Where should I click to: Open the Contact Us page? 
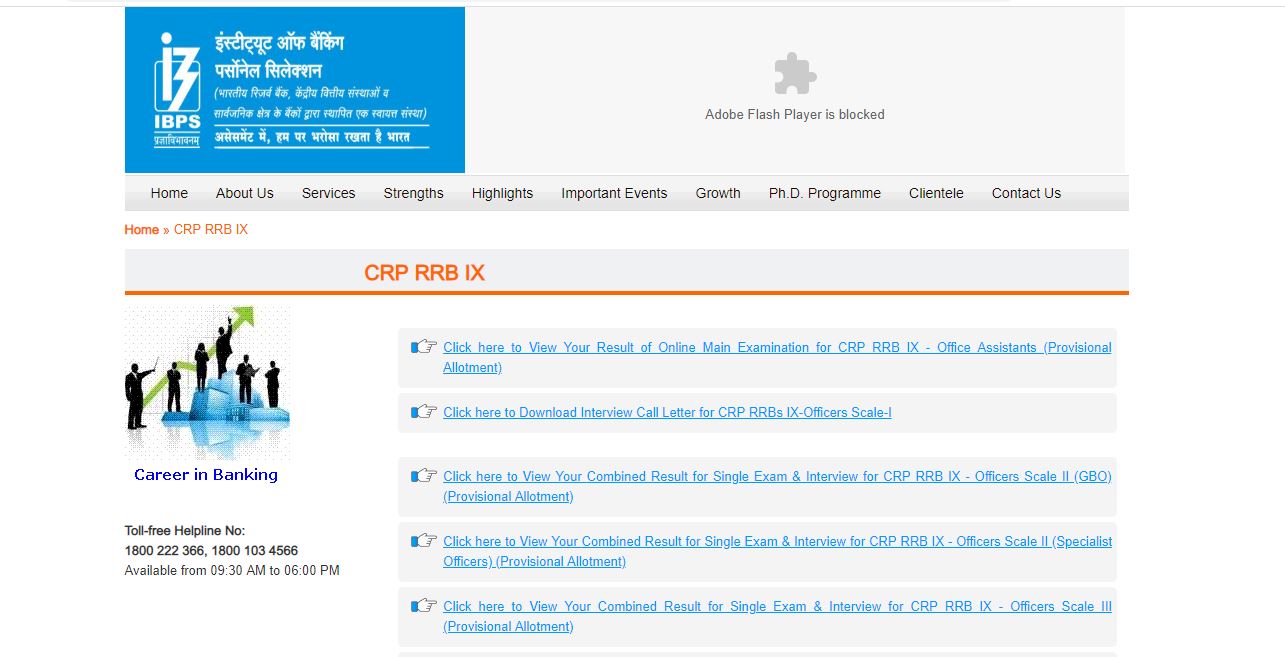[x=1026, y=193]
